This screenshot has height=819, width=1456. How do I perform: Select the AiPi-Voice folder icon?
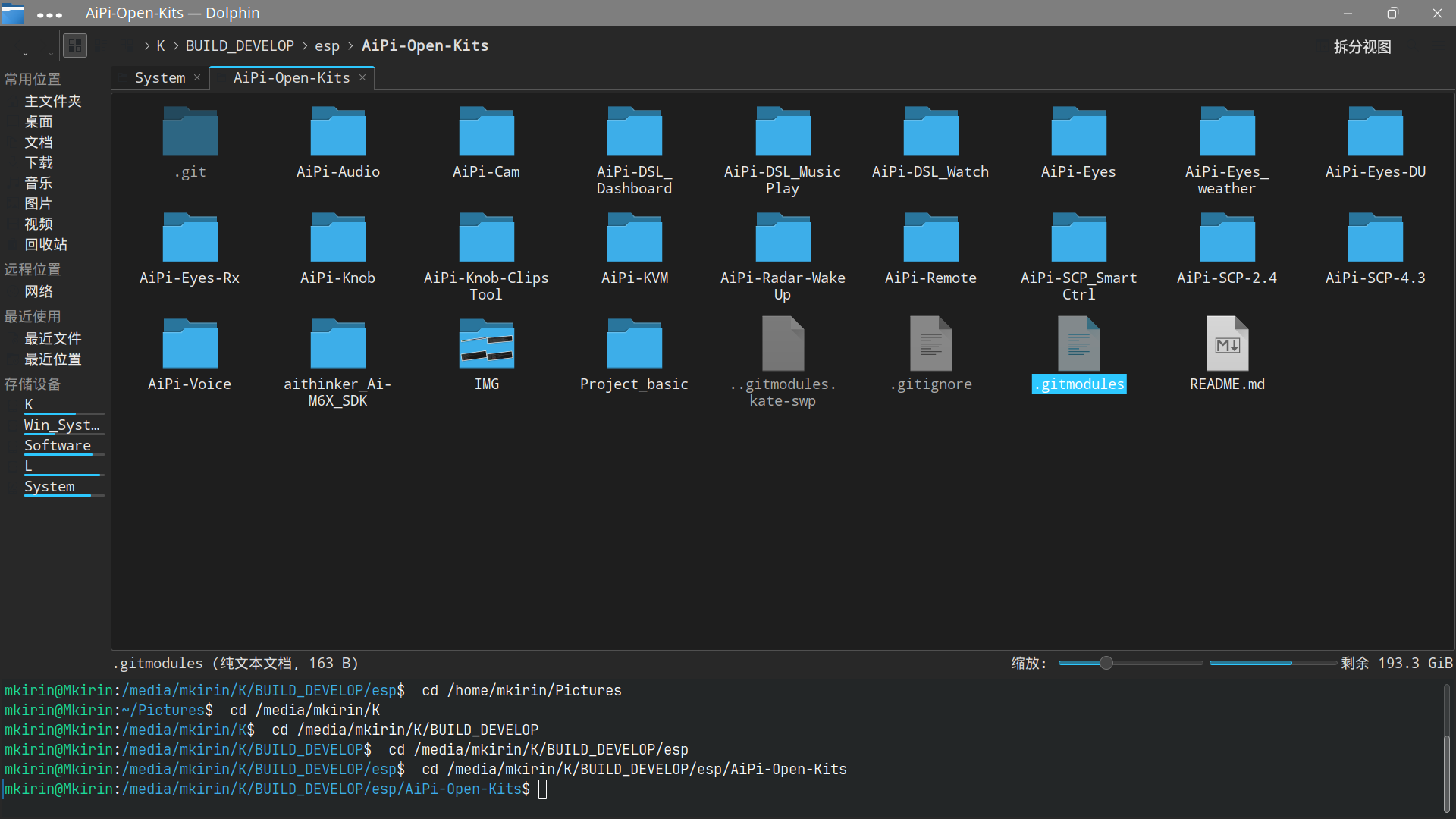[x=190, y=344]
